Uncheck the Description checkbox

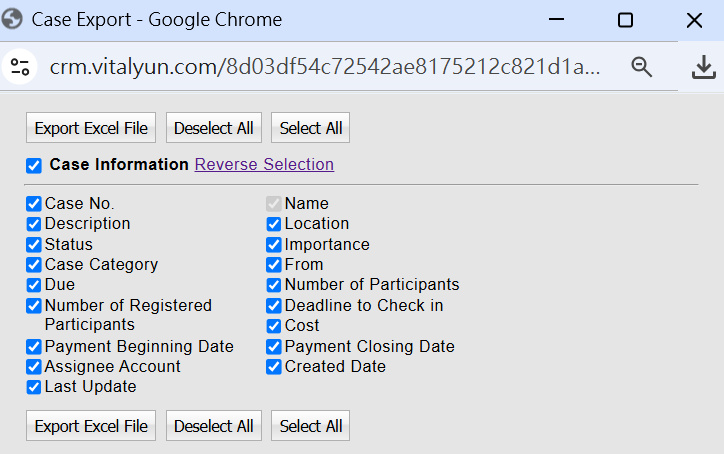click(34, 224)
